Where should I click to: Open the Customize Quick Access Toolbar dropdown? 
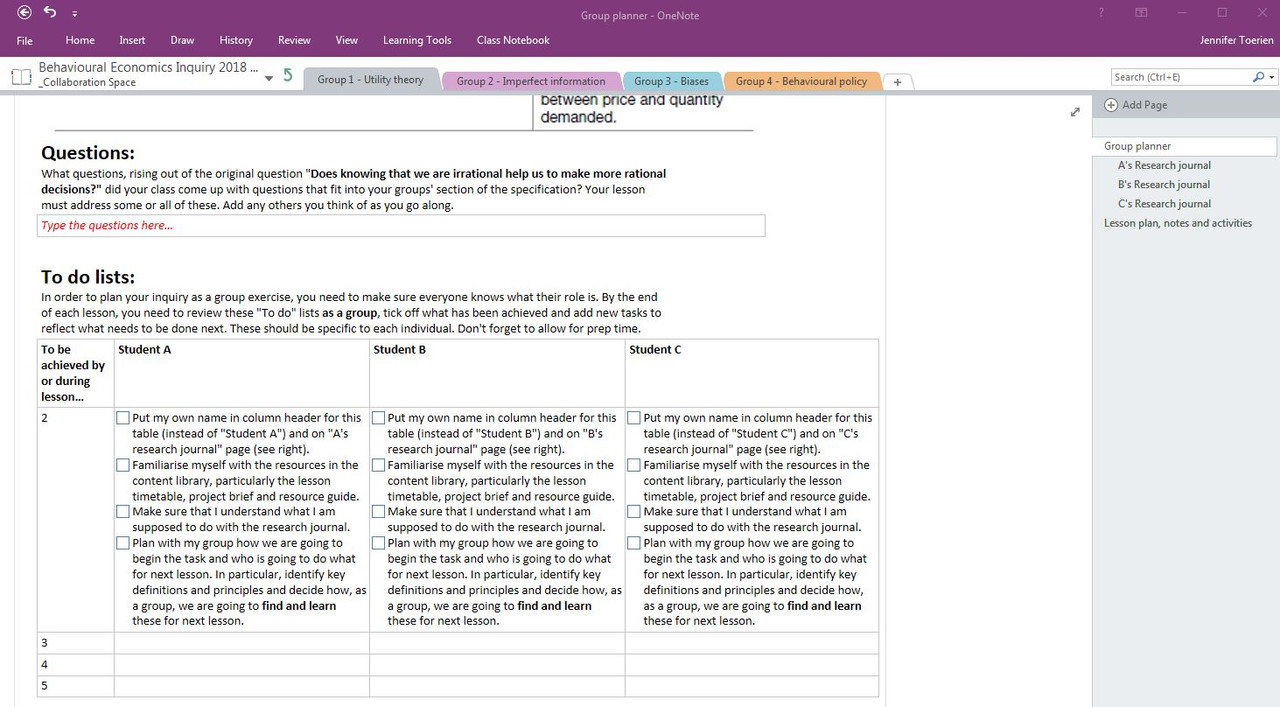pos(75,14)
